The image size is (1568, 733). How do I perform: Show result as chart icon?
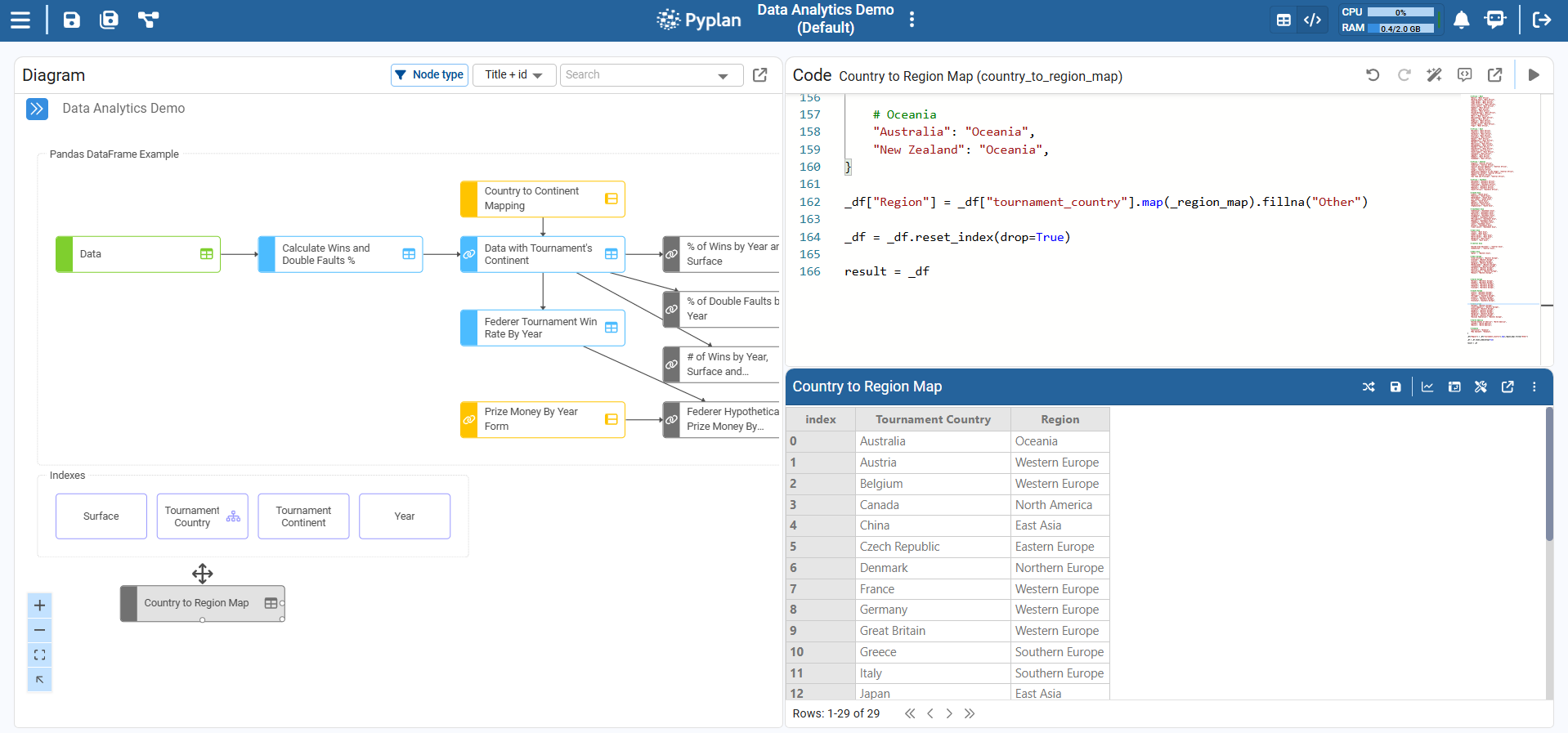[1427, 387]
